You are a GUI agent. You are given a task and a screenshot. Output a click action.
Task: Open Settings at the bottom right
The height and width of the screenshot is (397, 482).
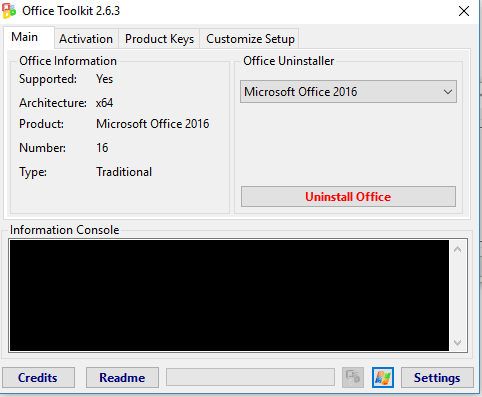pos(437,378)
